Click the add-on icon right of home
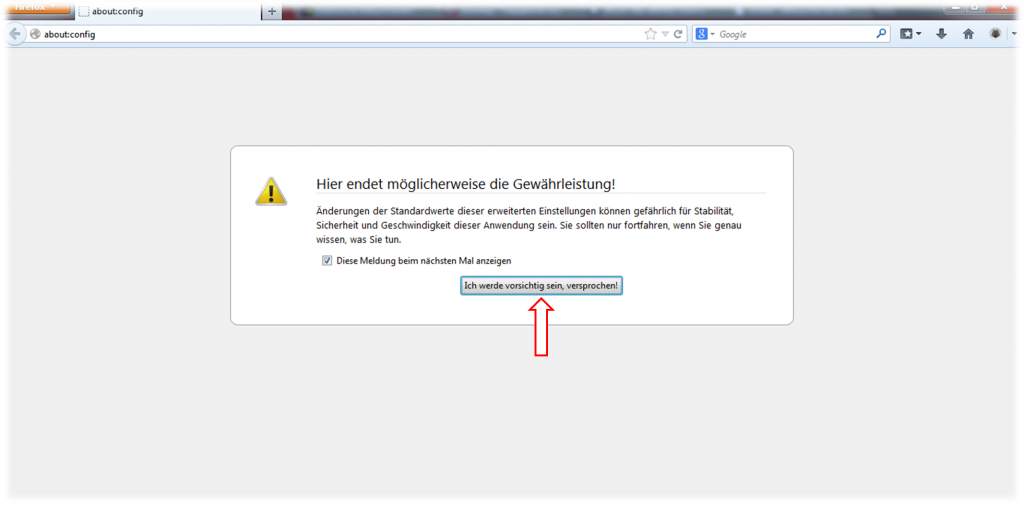The height and width of the screenshot is (506, 1024). [995, 34]
